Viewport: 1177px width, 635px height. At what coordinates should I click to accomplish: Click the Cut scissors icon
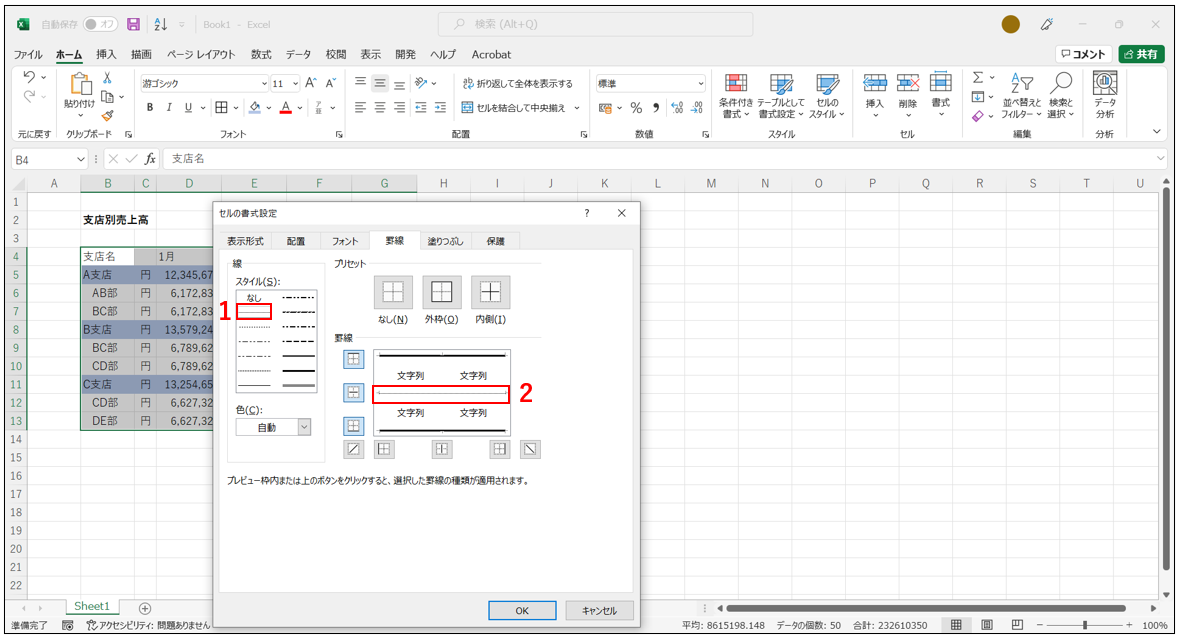(107, 78)
